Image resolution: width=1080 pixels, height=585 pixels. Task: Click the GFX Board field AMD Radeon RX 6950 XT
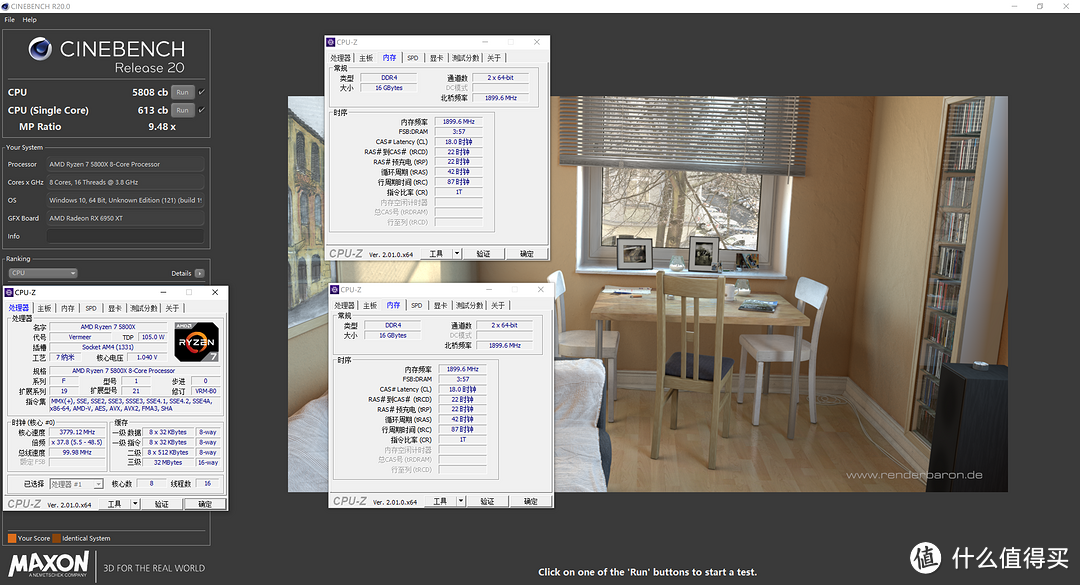(125, 218)
